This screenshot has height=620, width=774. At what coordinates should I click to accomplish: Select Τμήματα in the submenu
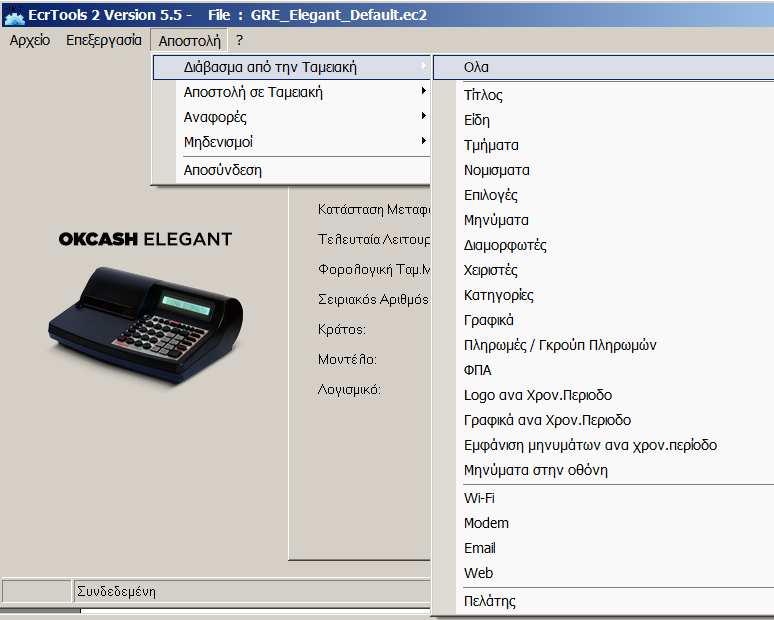603,146
